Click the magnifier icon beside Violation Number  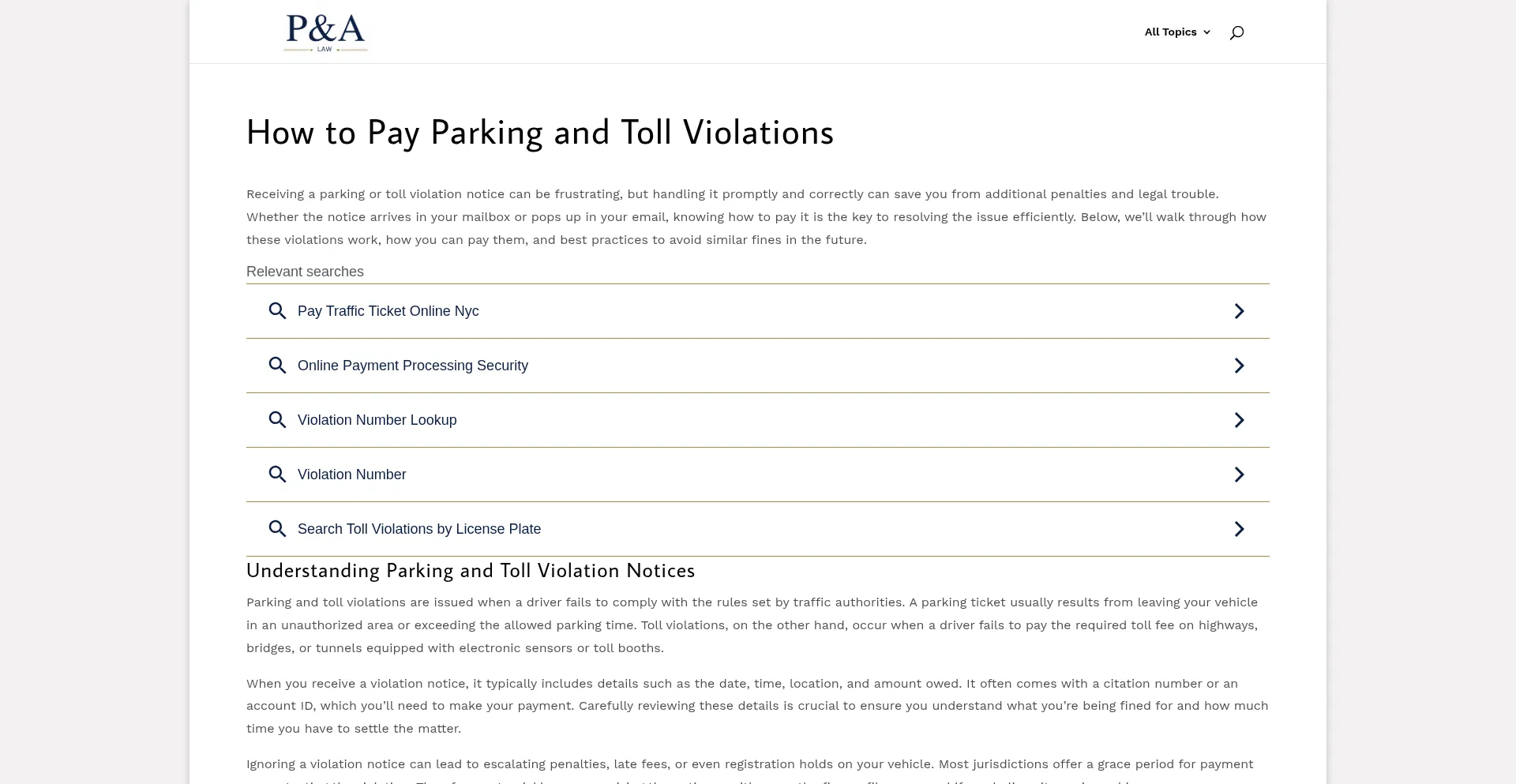coord(277,474)
